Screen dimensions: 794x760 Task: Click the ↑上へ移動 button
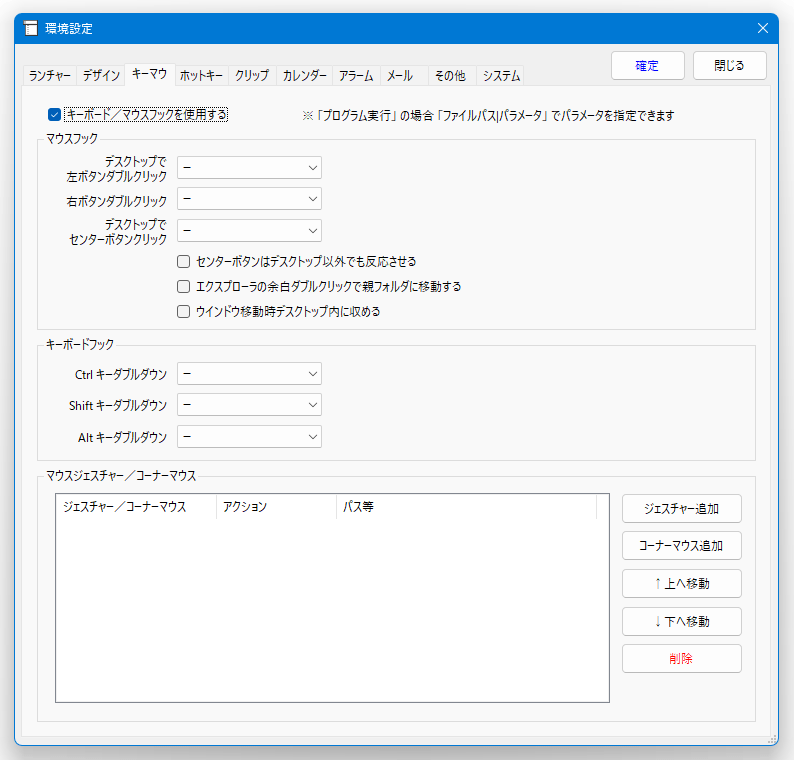point(682,583)
